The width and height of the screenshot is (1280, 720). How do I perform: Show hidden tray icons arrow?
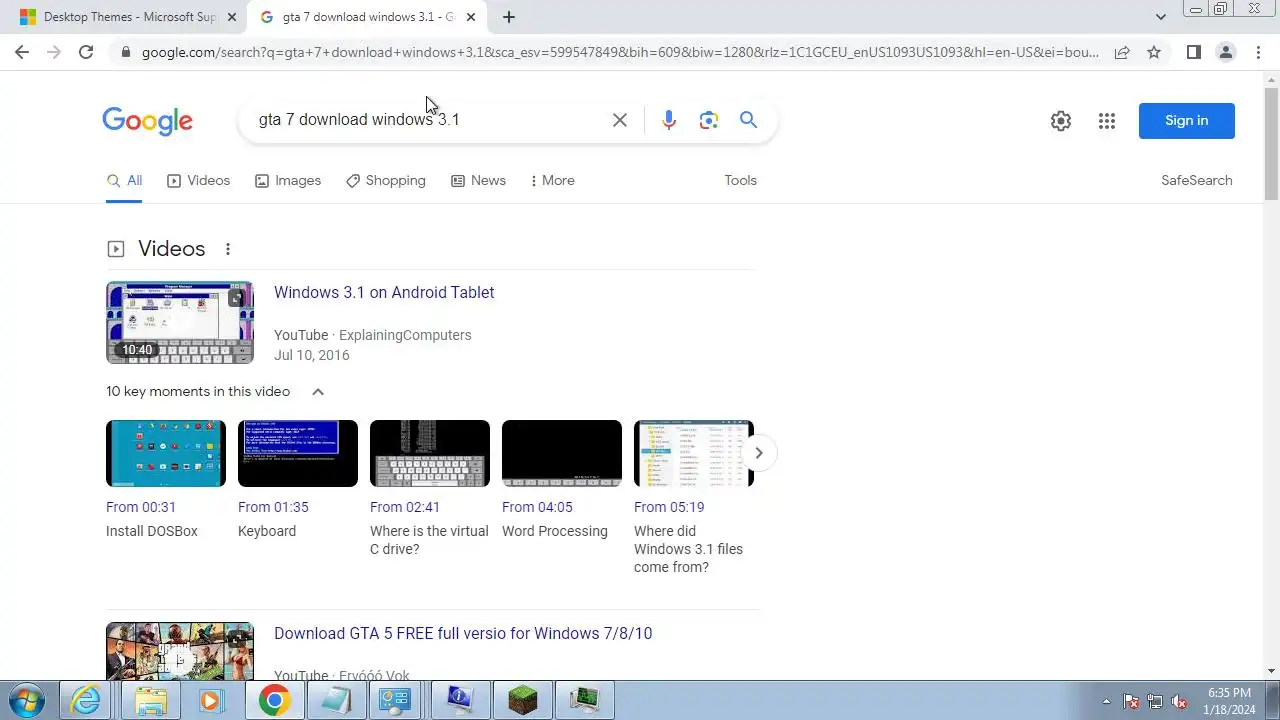(1106, 701)
